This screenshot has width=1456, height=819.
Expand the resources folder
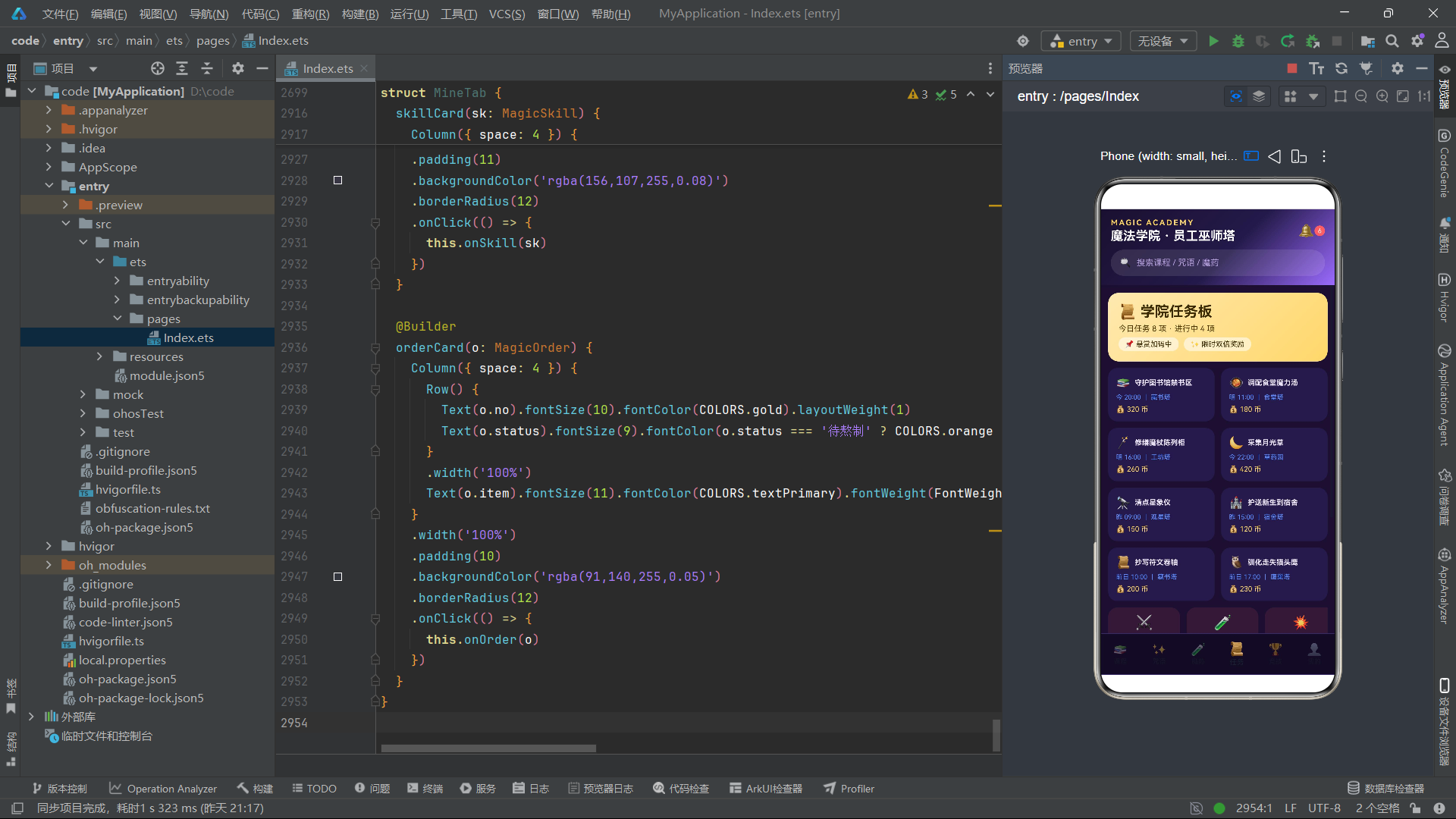pos(99,356)
